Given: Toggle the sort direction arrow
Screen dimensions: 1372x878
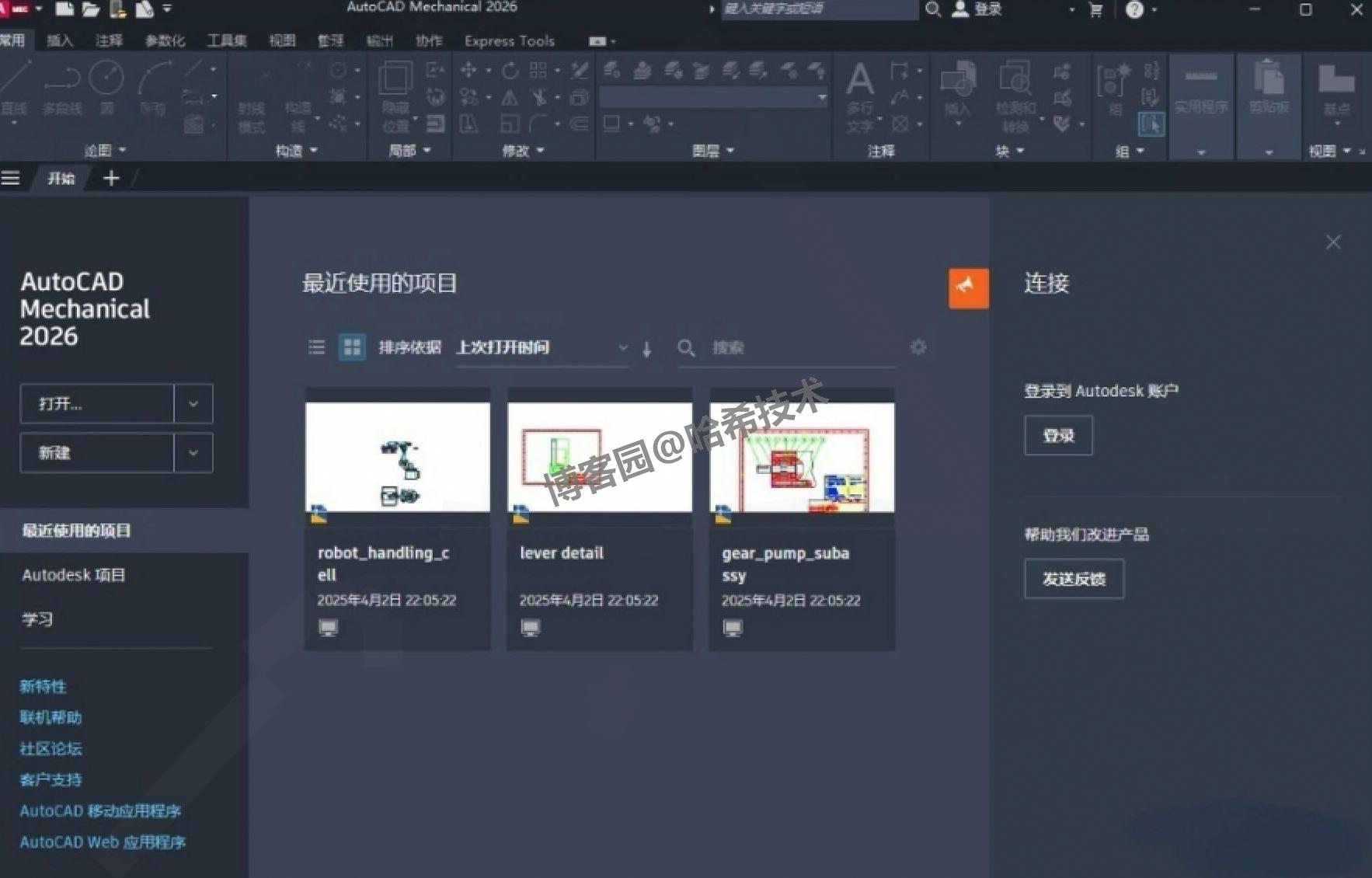Looking at the screenshot, I should tap(647, 349).
